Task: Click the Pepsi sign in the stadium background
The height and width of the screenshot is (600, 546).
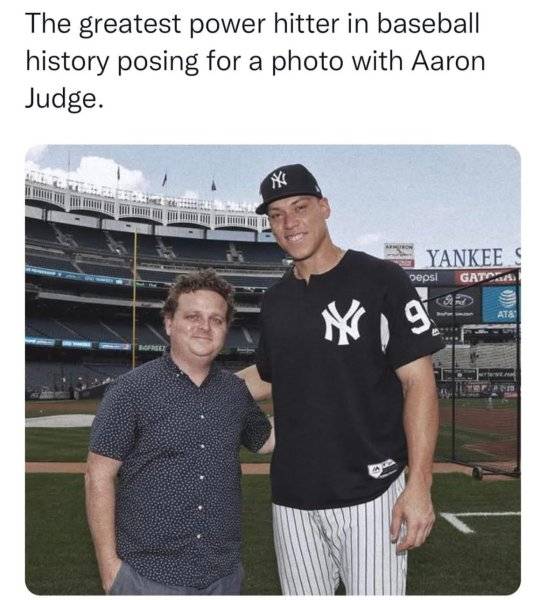Action: pyautogui.click(x=424, y=277)
